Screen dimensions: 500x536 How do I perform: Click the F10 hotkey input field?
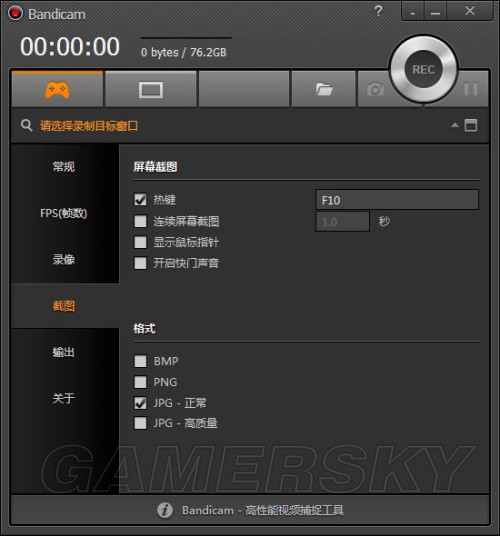pos(397,200)
